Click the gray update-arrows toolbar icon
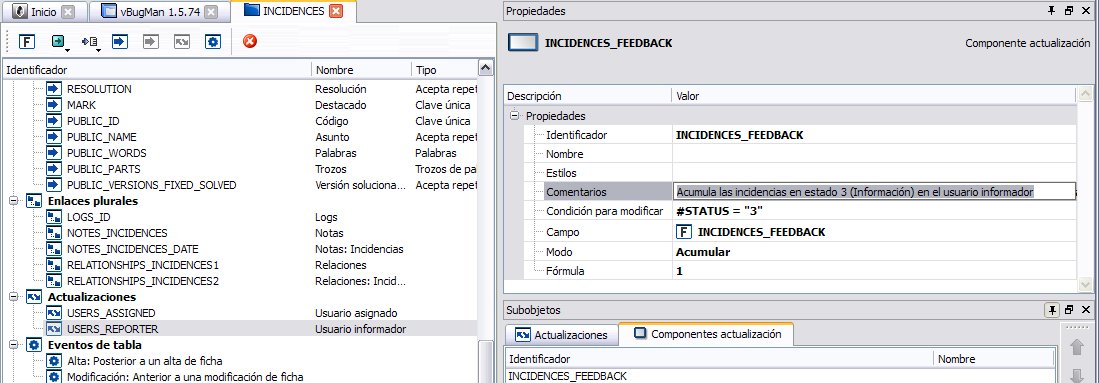Viewport: 1099px width, 383px height. point(182,41)
